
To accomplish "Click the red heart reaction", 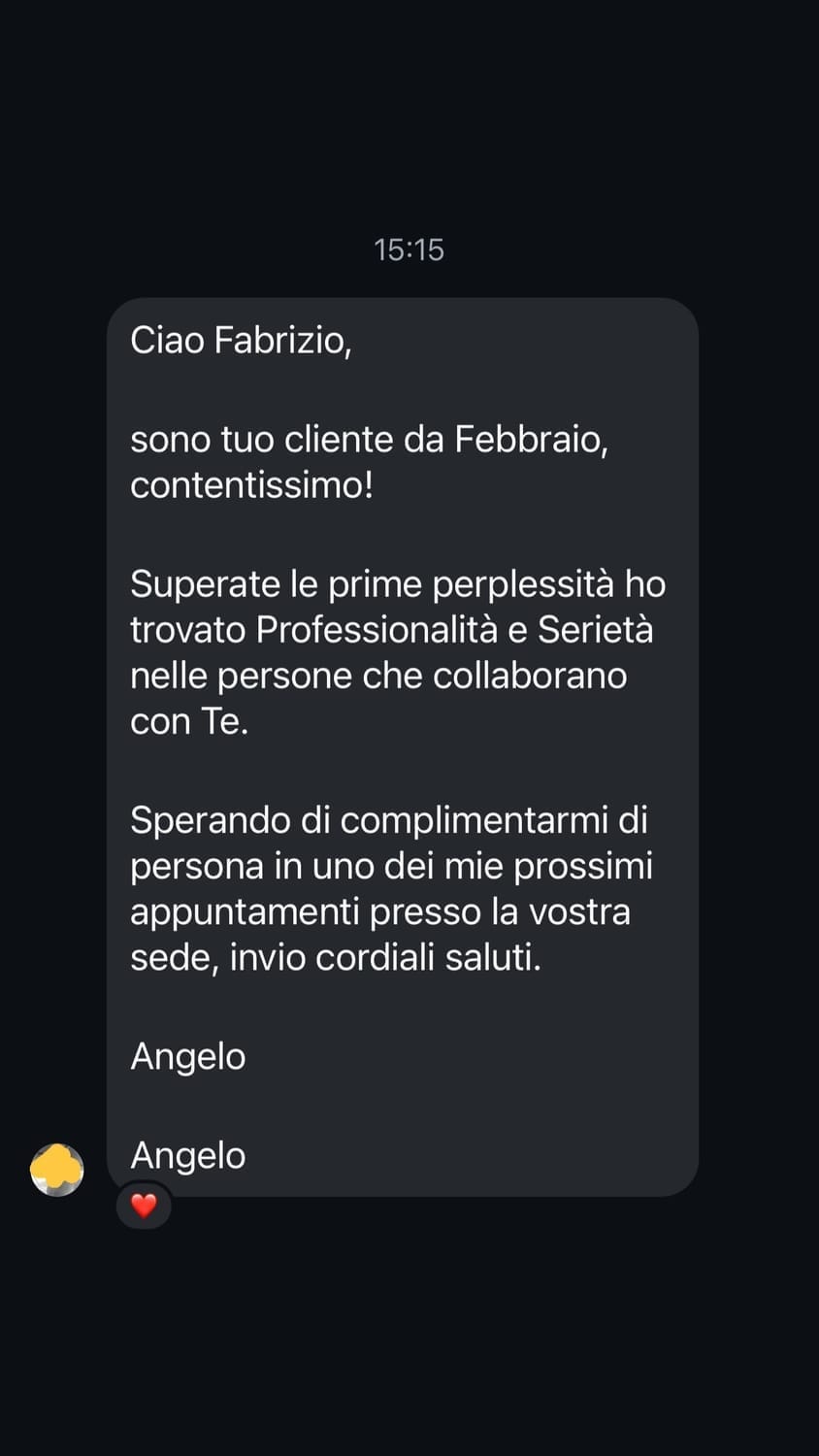I will 144,1206.
